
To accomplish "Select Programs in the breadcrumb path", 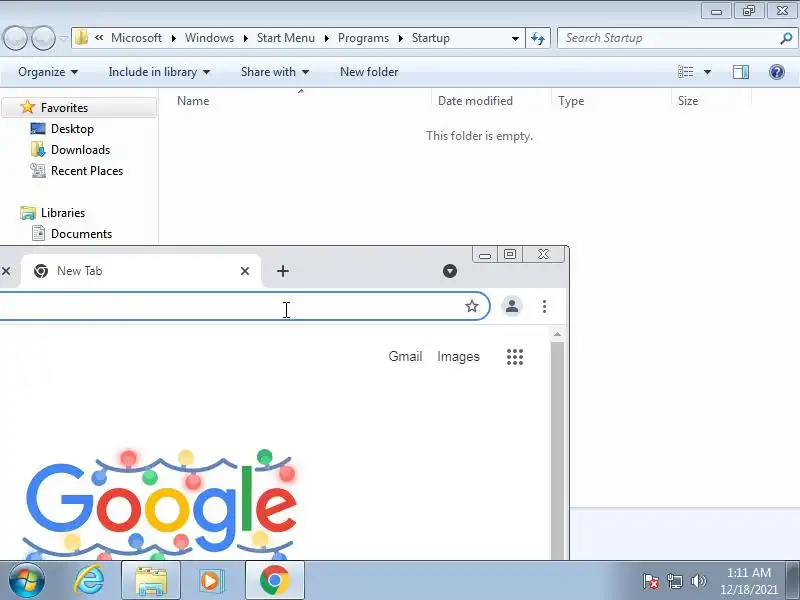I will 363,38.
